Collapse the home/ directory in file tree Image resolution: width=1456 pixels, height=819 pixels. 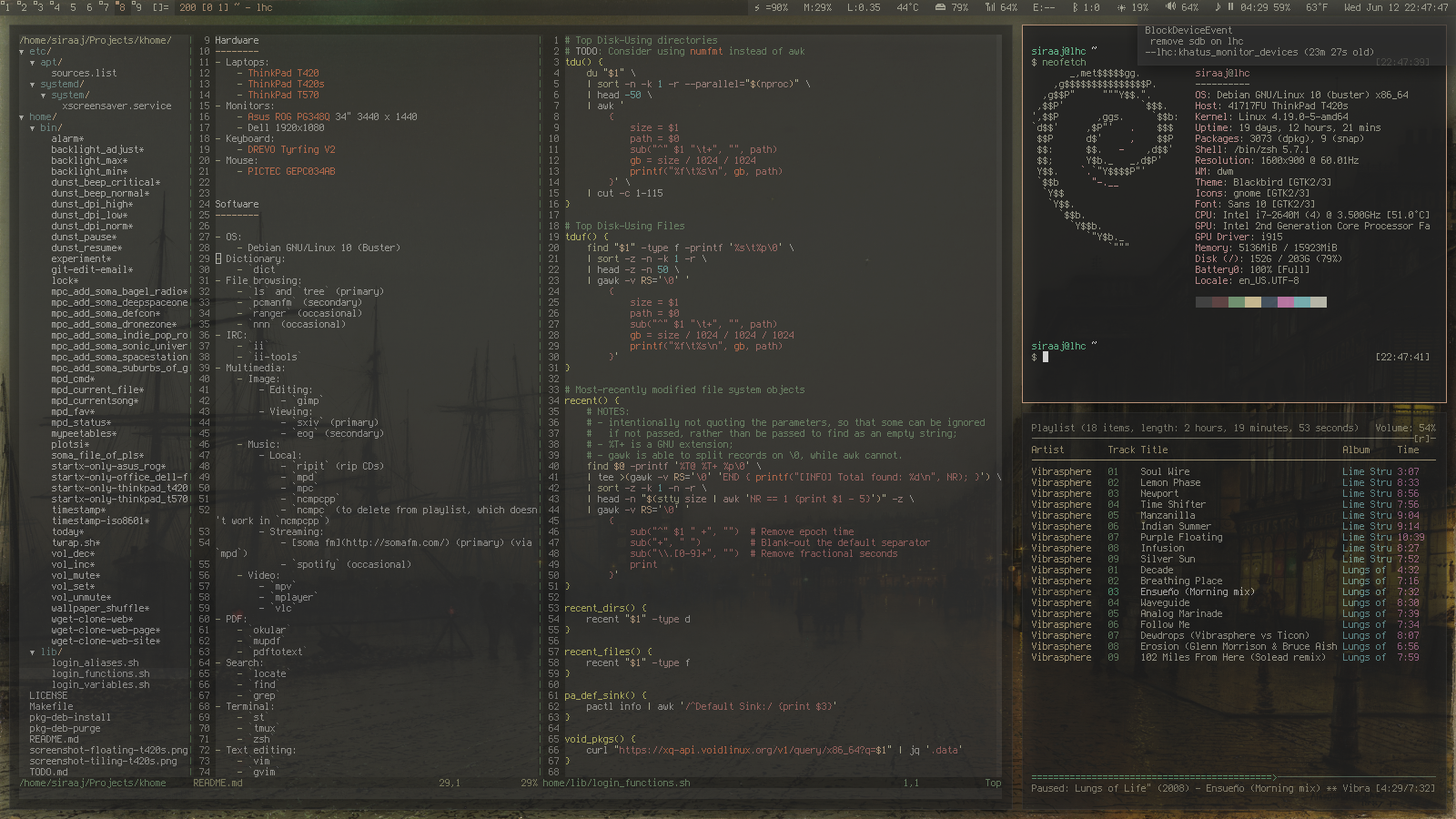click(x=22, y=117)
